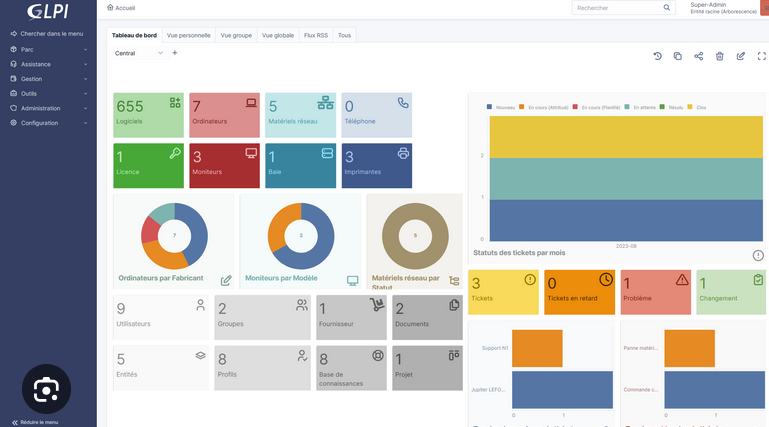Open the Accueil breadcrumb link
Viewport: 769px width, 427px height.
click(x=124, y=8)
